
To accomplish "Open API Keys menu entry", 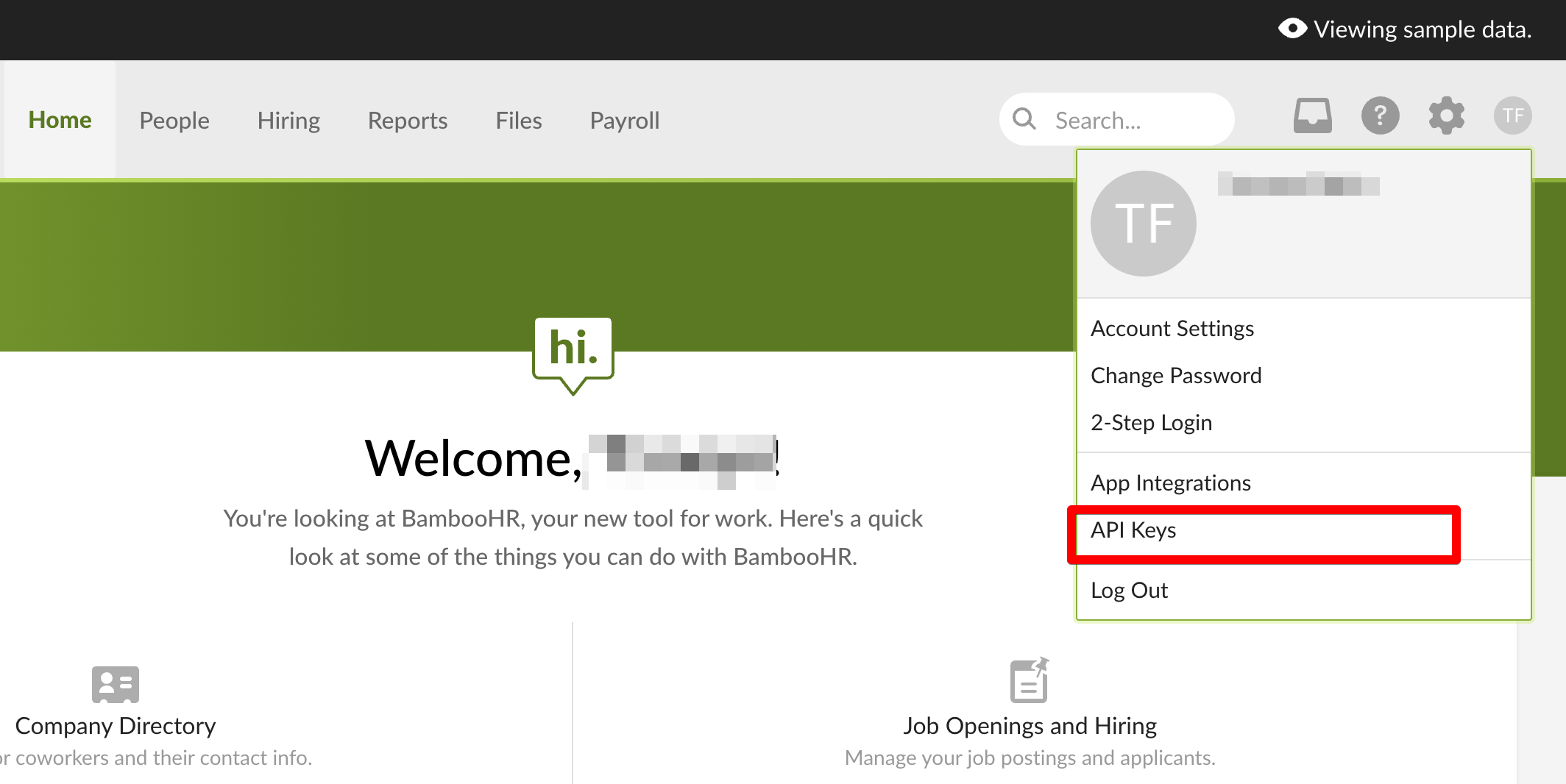I will point(1133,530).
